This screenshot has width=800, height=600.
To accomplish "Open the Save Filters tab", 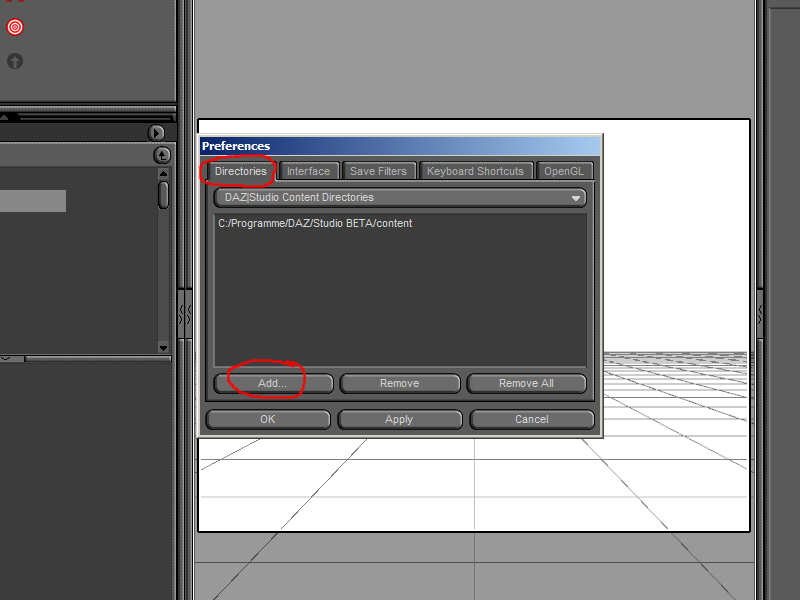I will [378, 171].
